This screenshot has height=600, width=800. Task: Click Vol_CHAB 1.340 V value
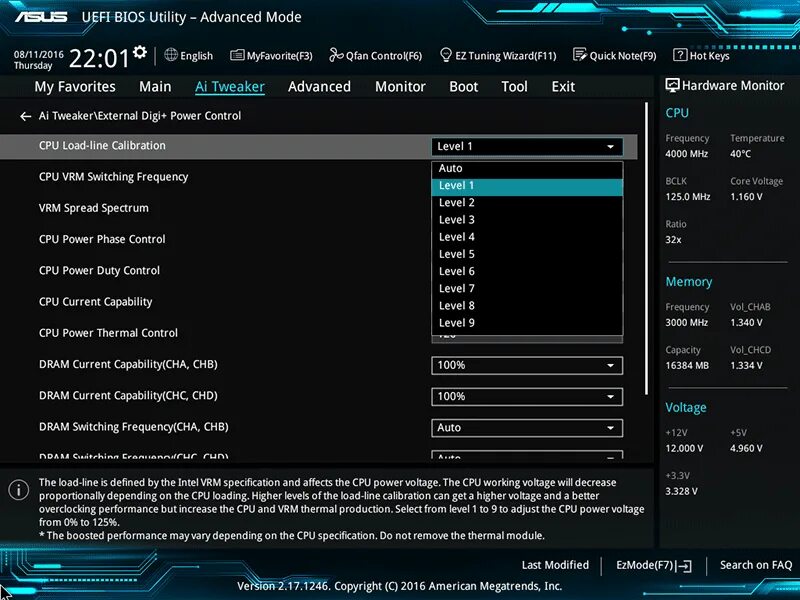coord(746,322)
